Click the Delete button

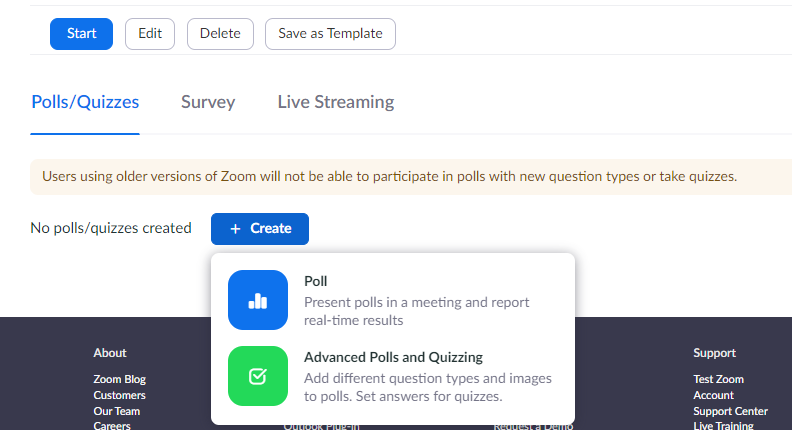(x=220, y=33)
